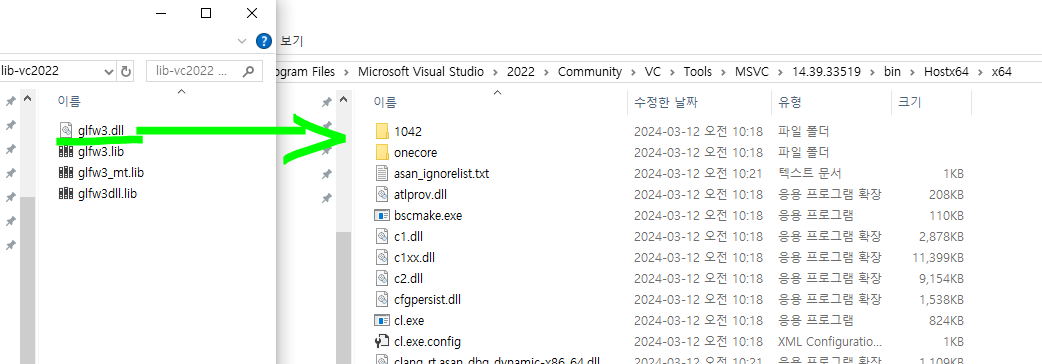The height and width of the screenshot is (364, 1042).
Task: Click 11,399KB size of c1xx.dll
Action: (937, 257)
